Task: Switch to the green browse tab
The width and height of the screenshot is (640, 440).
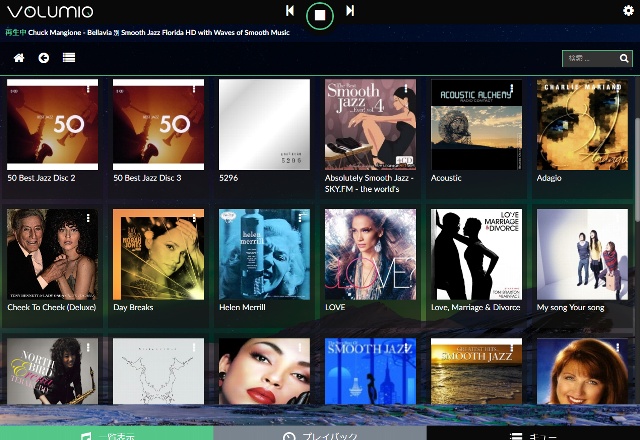Action: tap(107, 433)
